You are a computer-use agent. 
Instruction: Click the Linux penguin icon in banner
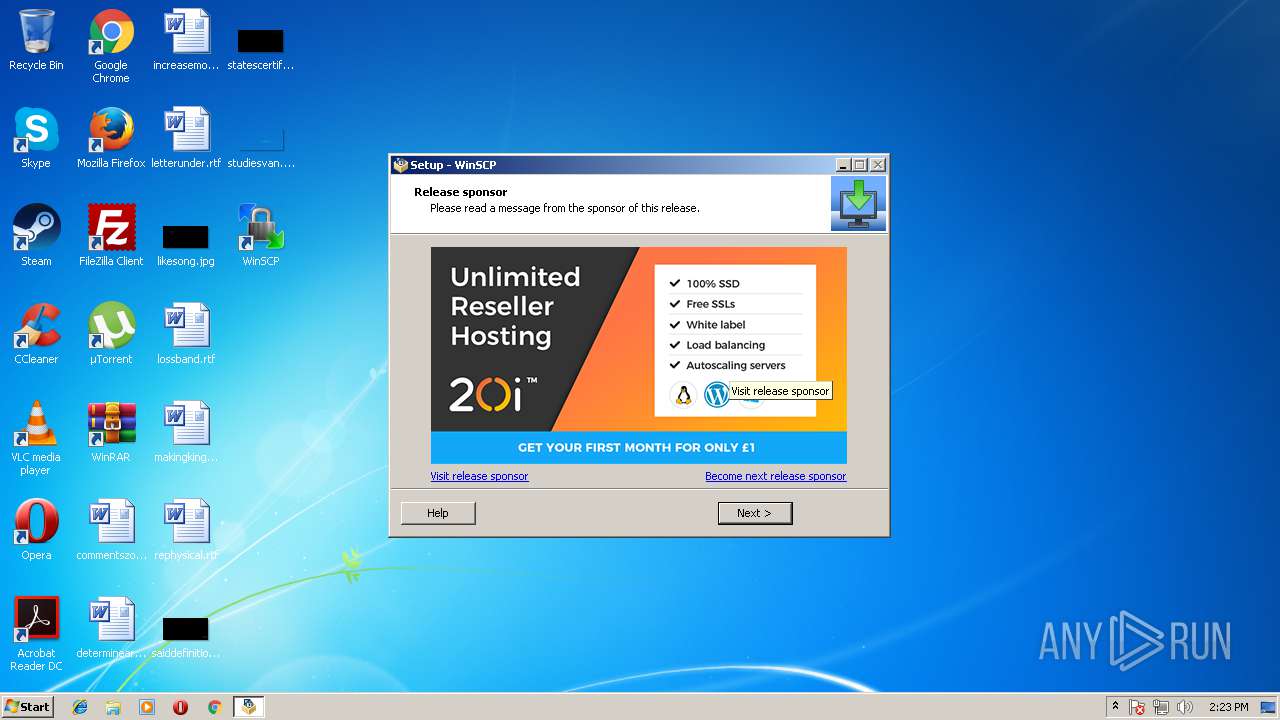click(684, 395)
